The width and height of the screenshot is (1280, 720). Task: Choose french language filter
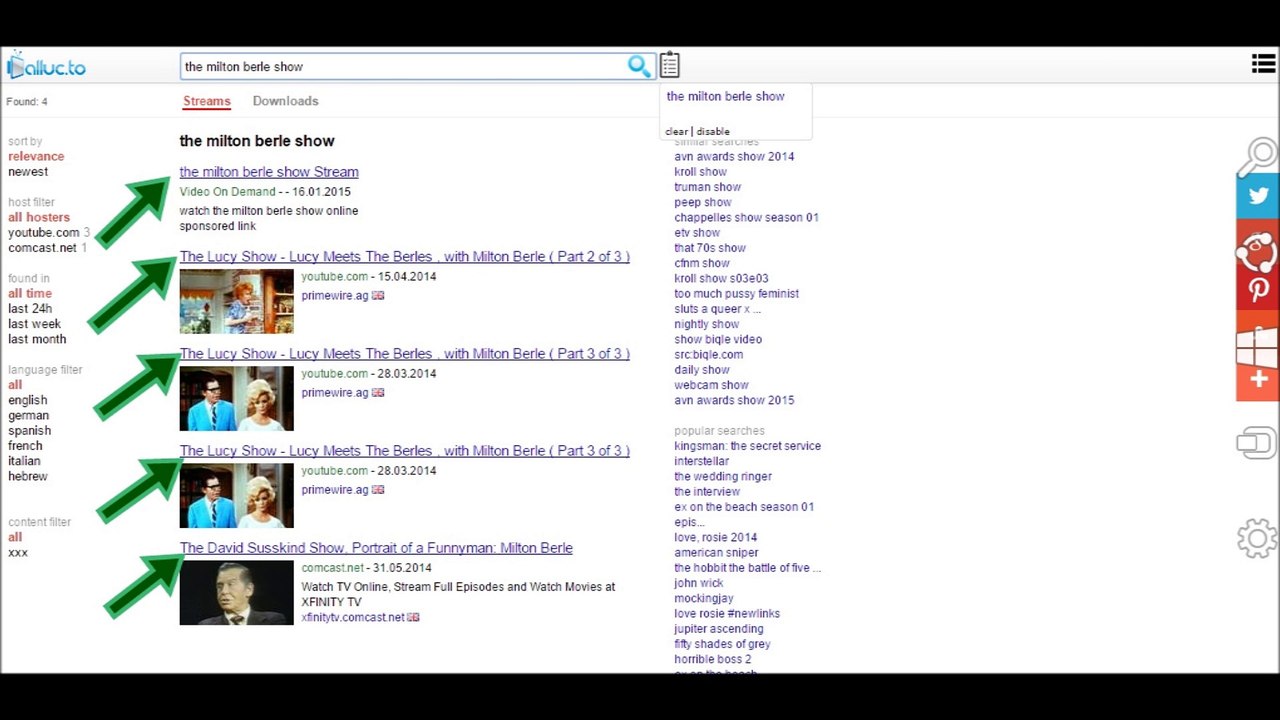point(25,446)
